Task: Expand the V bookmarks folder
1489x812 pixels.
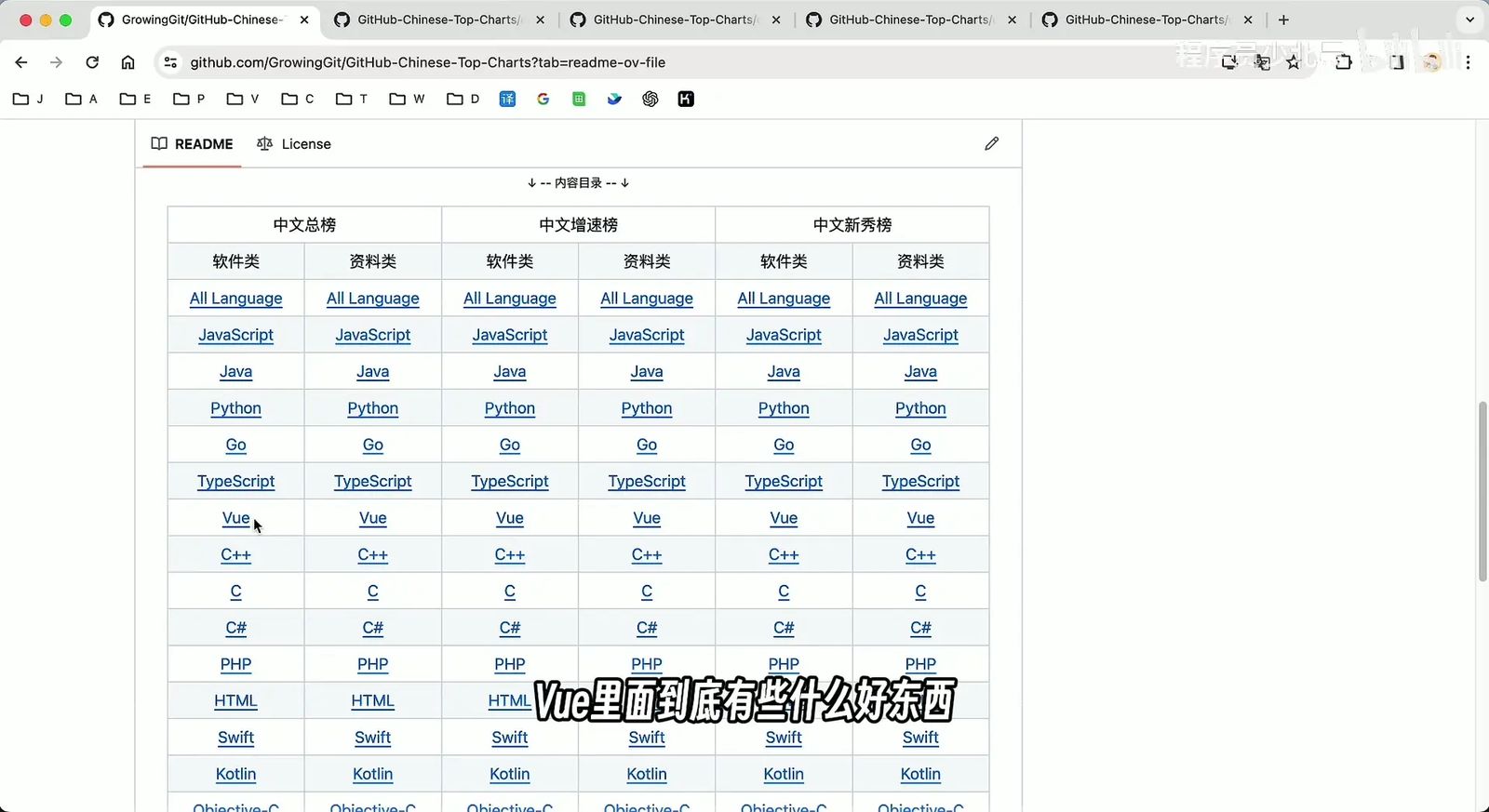Action: 243,99
